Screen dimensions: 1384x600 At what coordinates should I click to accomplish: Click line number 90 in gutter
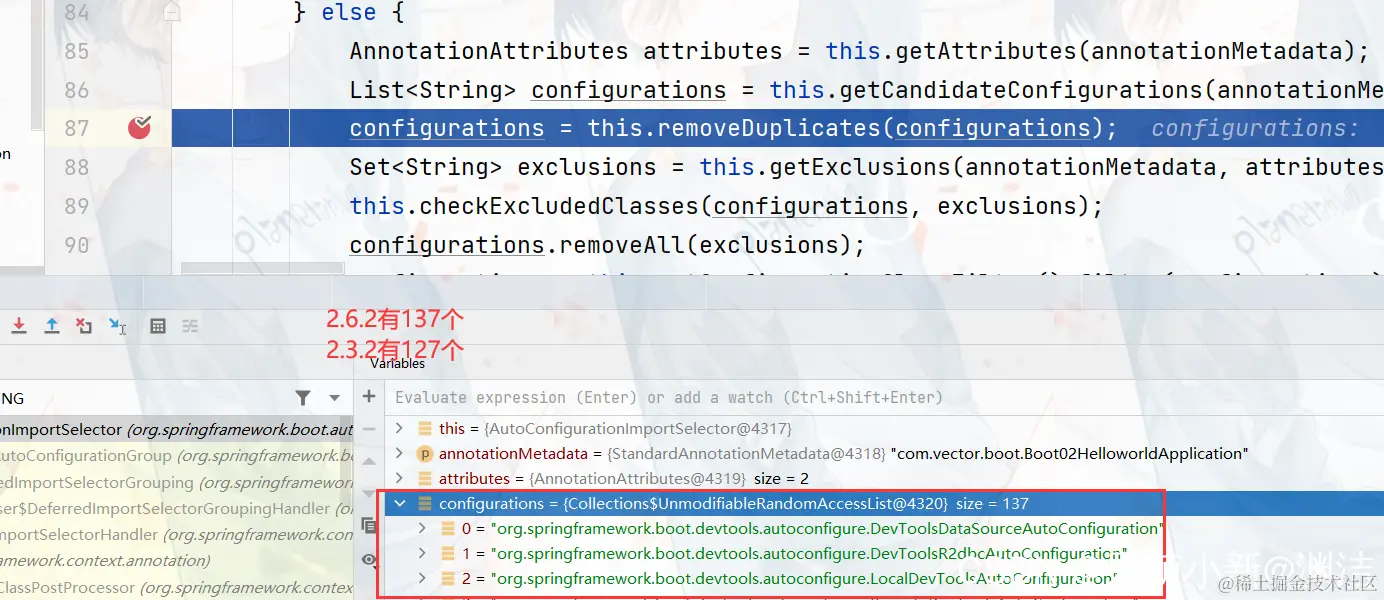pyautogui.click(x=77, y=245)
